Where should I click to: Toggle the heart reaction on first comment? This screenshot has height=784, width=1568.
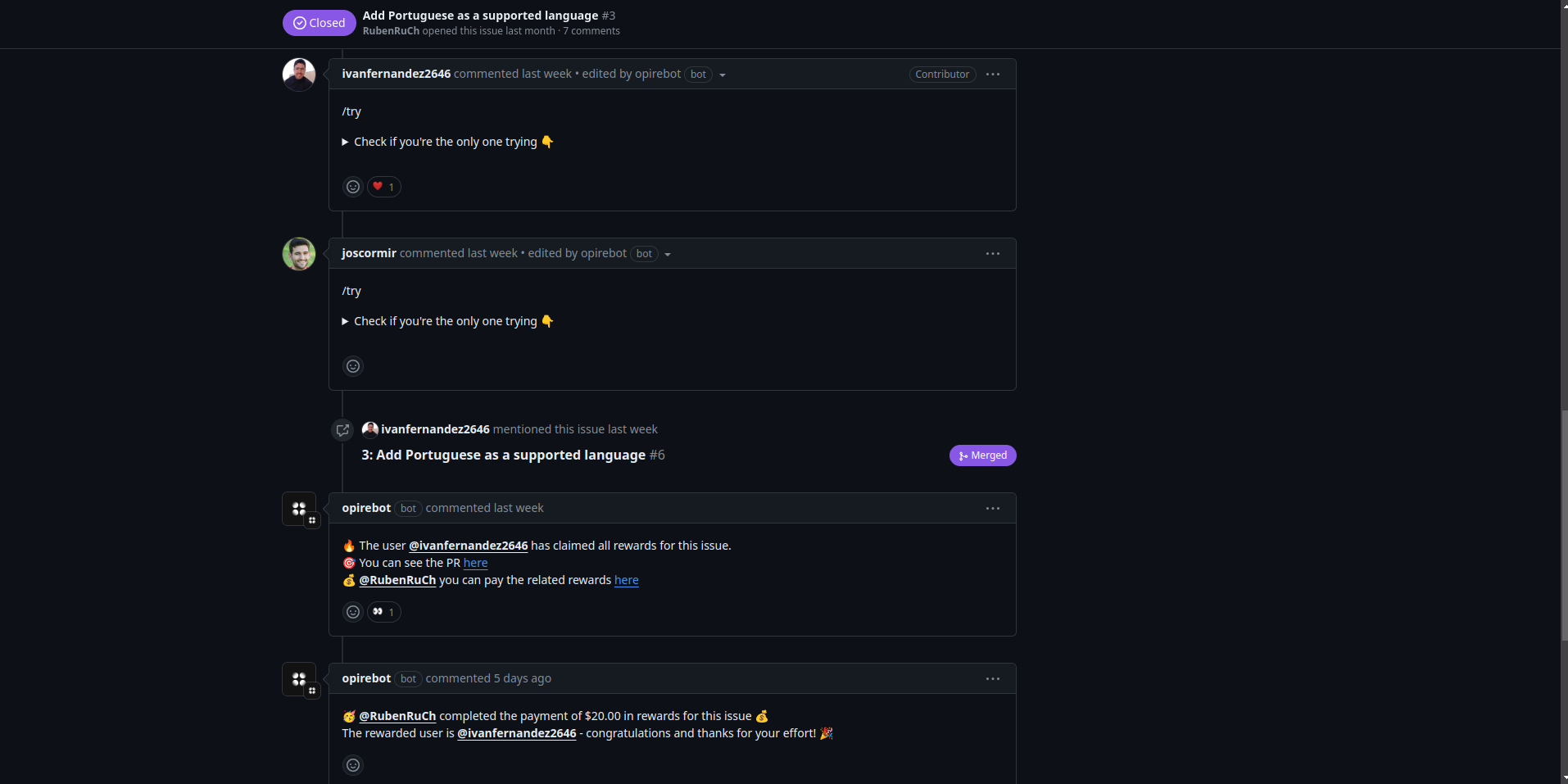click(384, 187)
